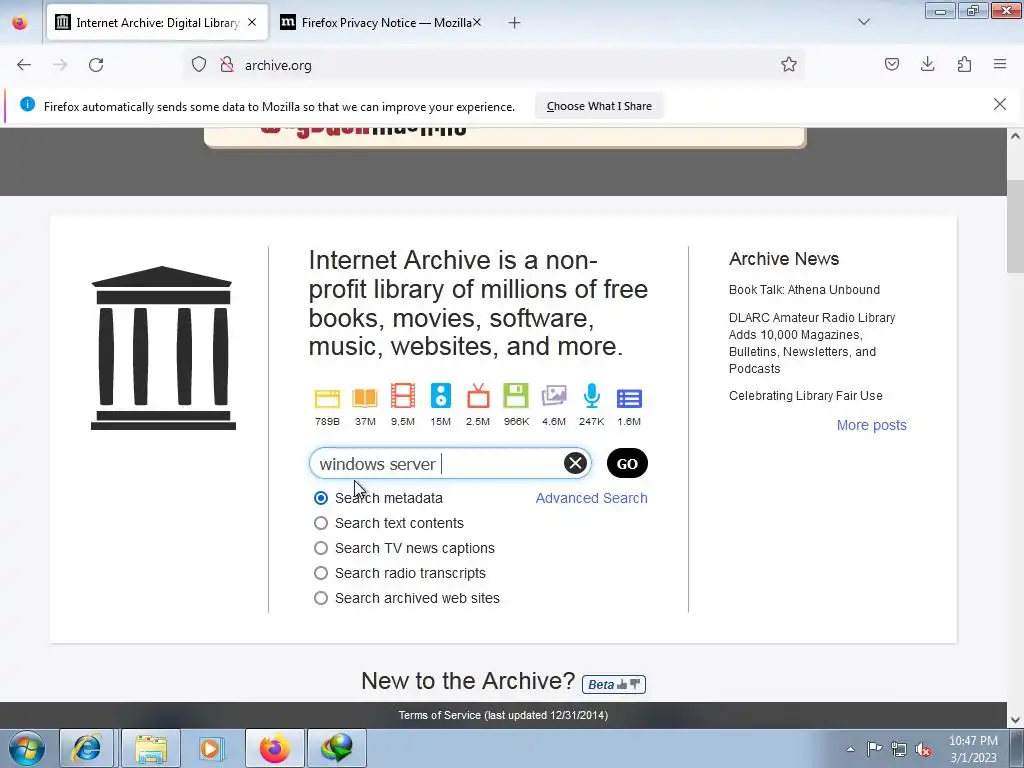Open the Firefox application menu (hamburger)

coord(1000,64)
